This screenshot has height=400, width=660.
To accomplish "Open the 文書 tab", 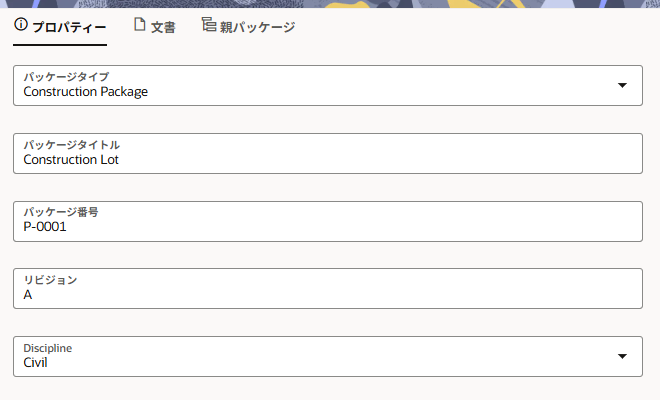I will pyautogui.click(x=163, y=27).
